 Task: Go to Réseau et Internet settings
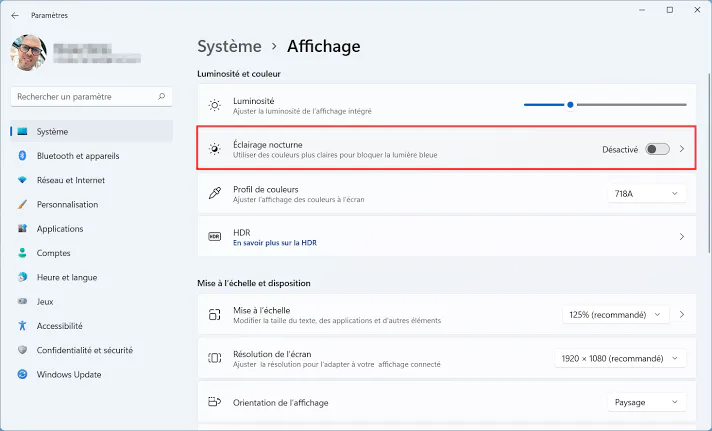[x=71, y=180]
